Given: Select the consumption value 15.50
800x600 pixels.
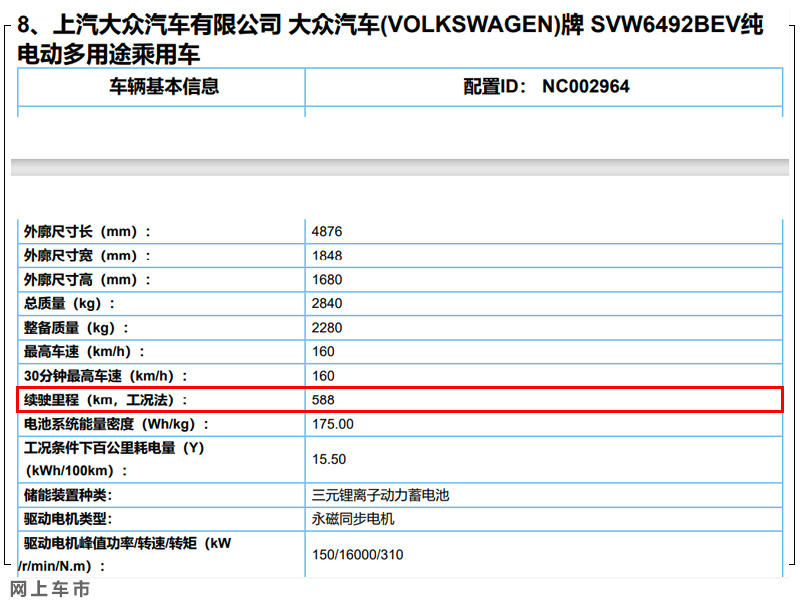Looking at the screenshot, I should (x=329, y=459).
